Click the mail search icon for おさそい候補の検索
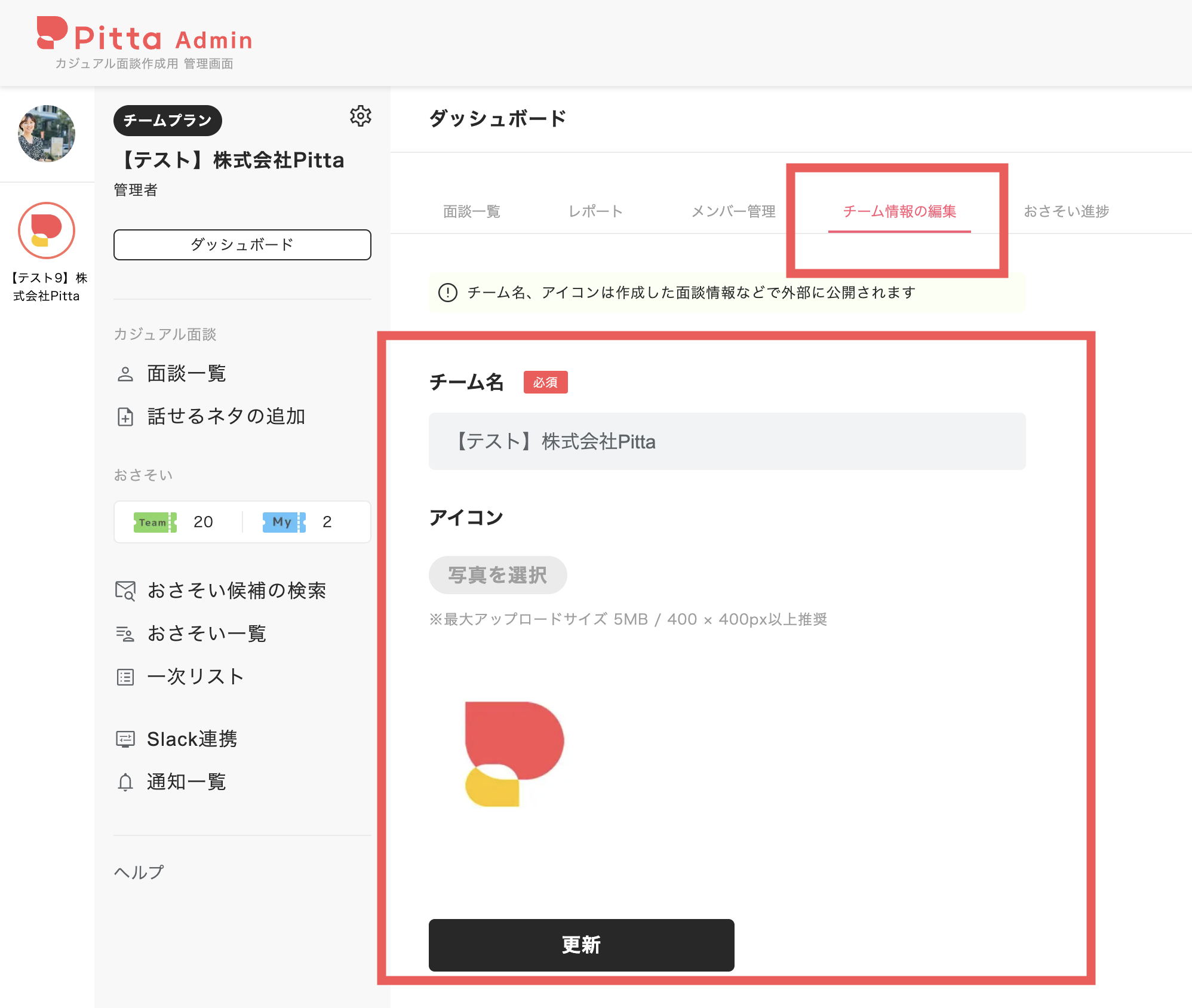Screen dimensions: 1192x1008 click(x=125, y=591)
